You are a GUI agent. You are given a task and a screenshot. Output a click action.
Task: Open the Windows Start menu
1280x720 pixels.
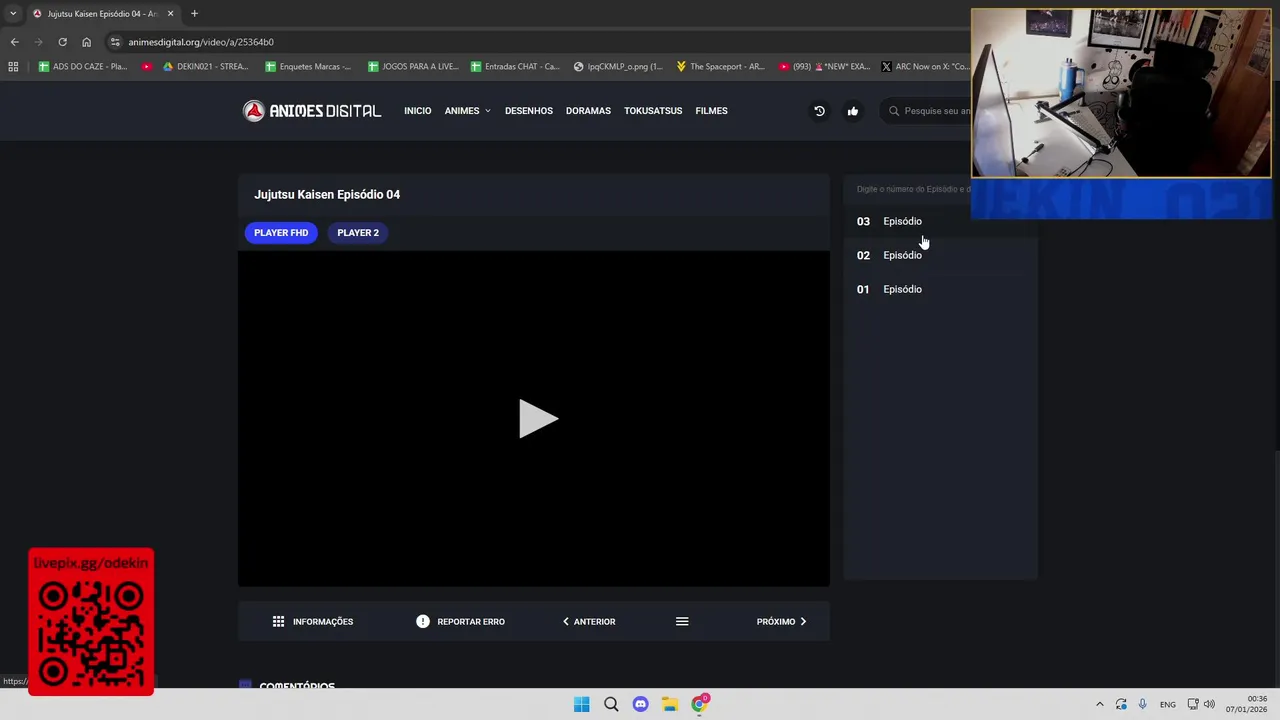pyautogui.click(x=581, y=704)
